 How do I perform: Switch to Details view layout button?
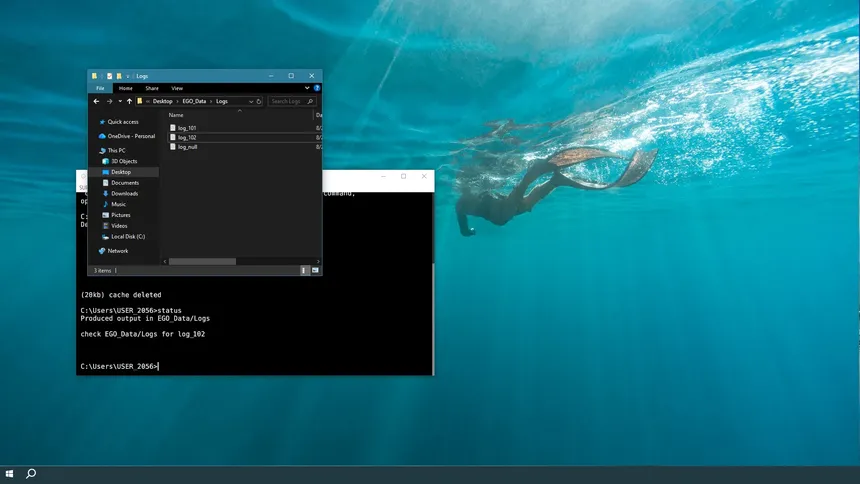pos(304,271)
